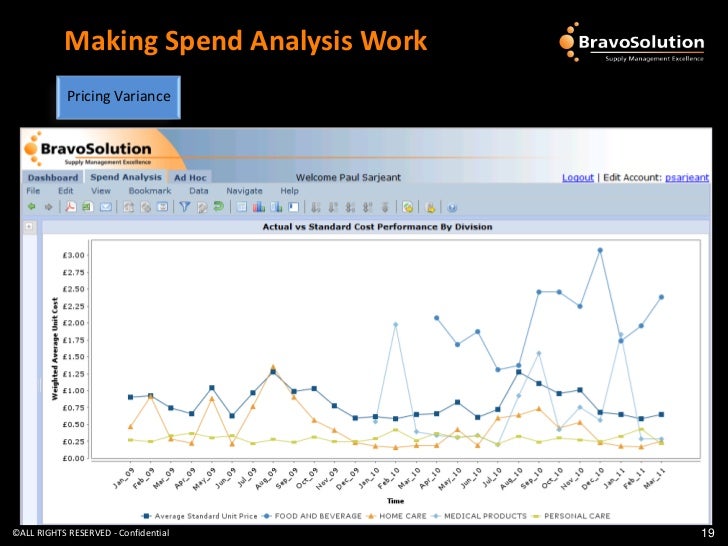
Task: Click the blue chart-with-table icon
Action: pyautogui.click(x=276, y=207)
